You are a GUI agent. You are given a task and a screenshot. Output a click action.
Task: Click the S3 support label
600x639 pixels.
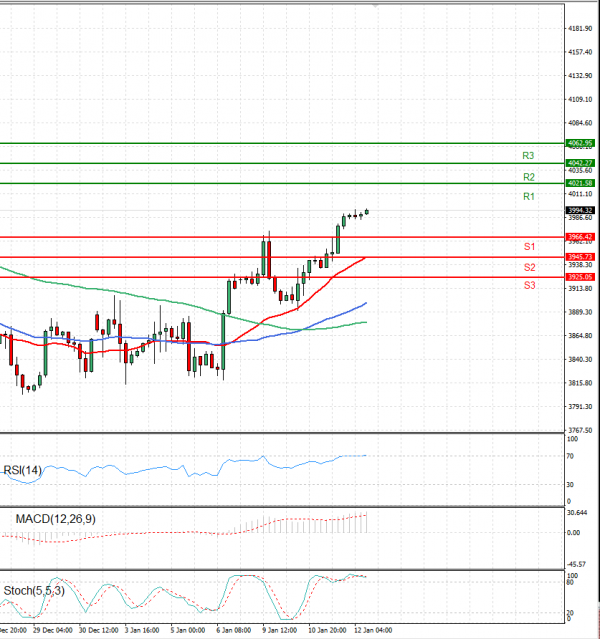[529, 285]
